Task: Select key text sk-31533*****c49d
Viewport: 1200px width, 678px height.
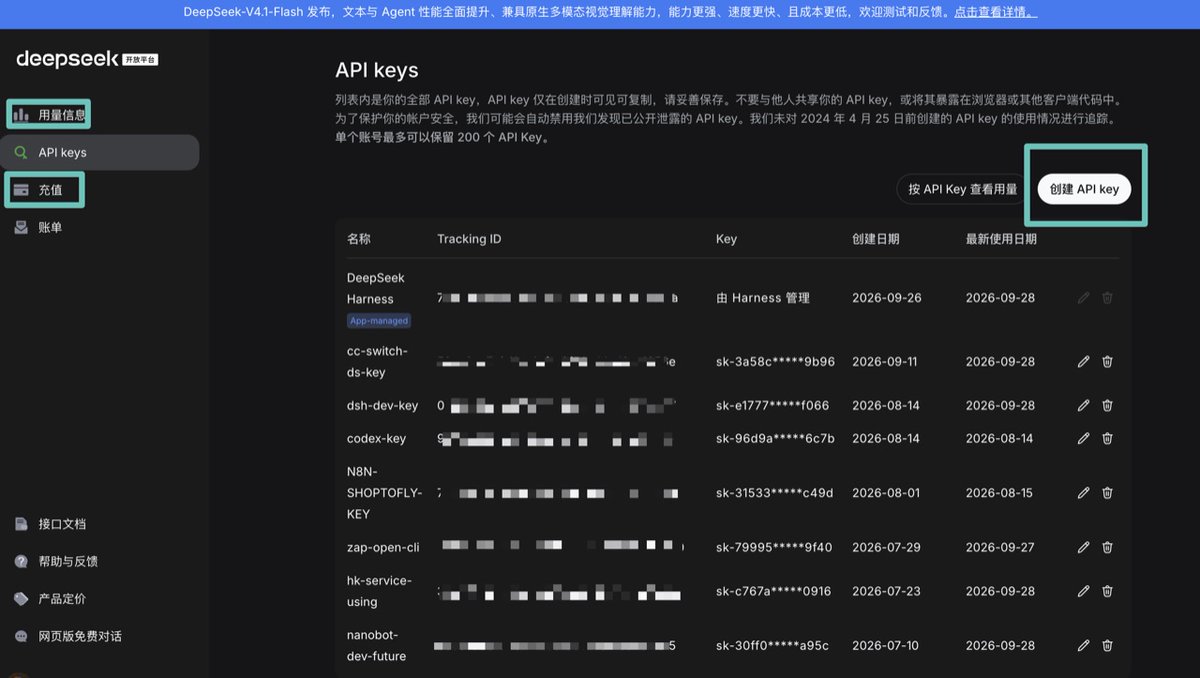Action: click(x=775, y=493)
